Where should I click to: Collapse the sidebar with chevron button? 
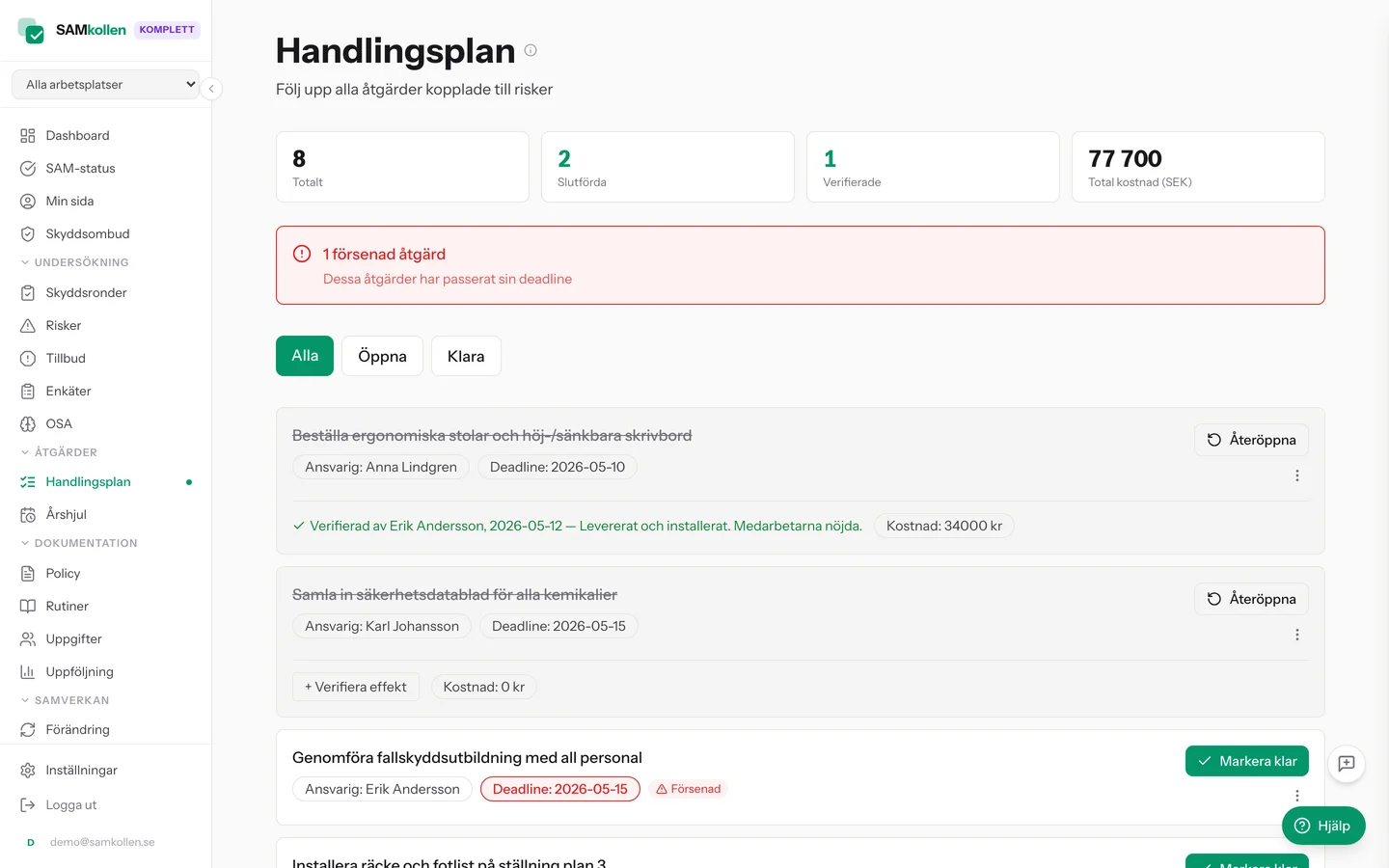[211, 89]
